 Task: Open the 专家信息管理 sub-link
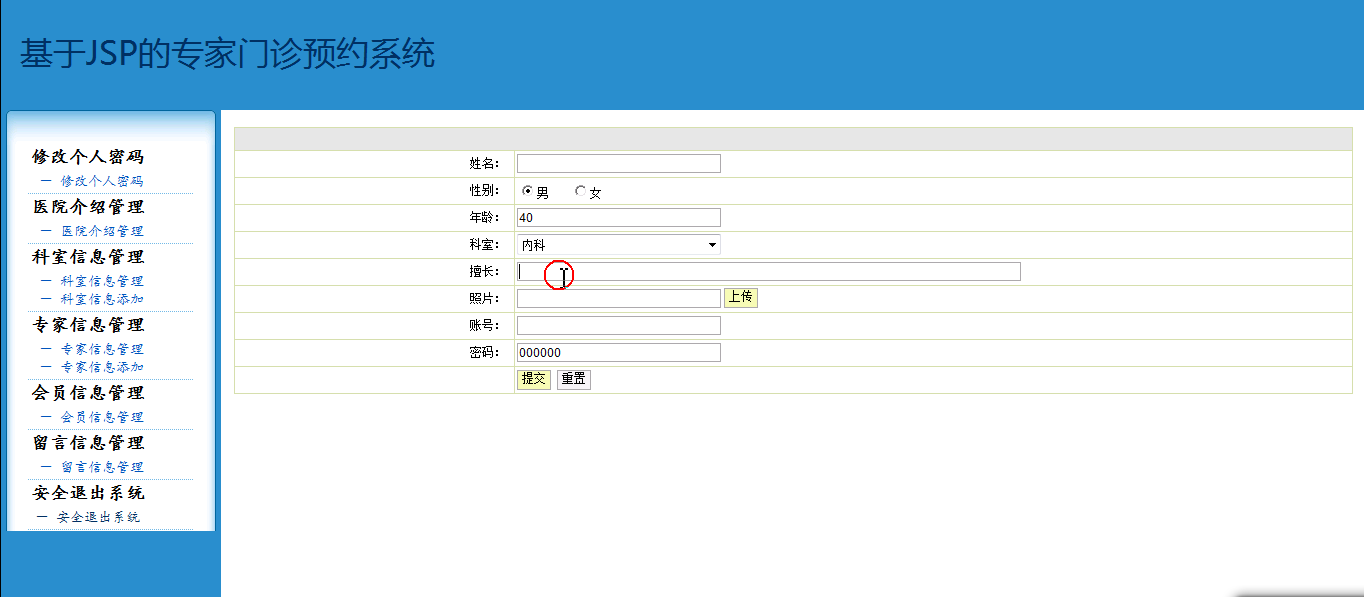tap(102, 349)
